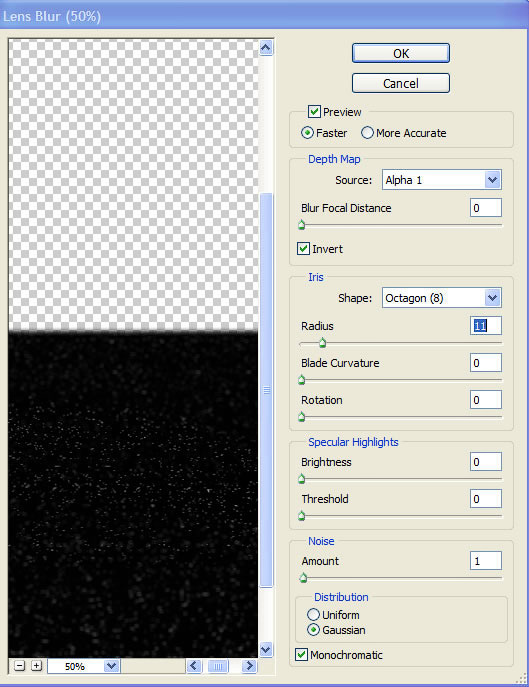The width and height of the screenshot is (529, 687).
Task: Click the Noise Amount slider handle
Action: click(303, 578)
